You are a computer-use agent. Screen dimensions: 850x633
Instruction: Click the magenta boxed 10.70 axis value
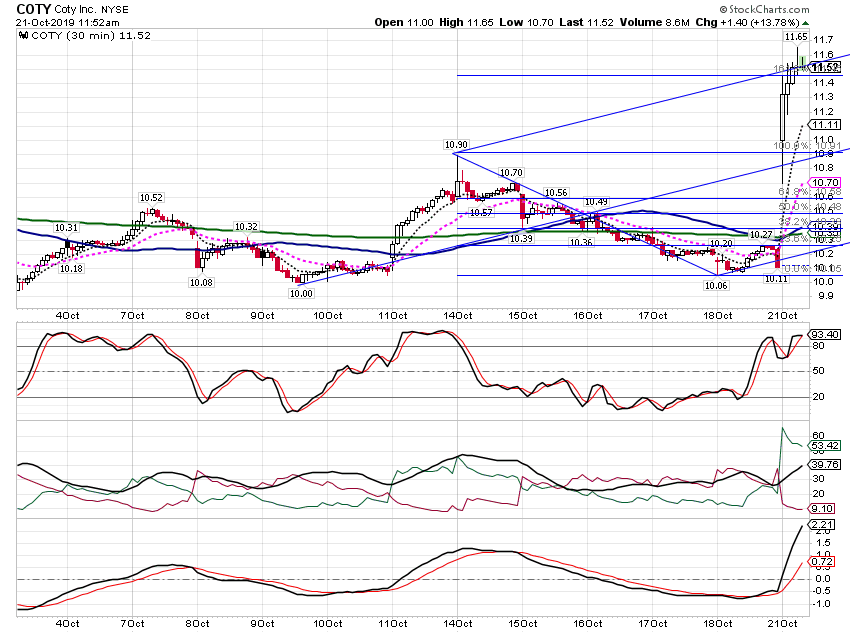(825, 183)
